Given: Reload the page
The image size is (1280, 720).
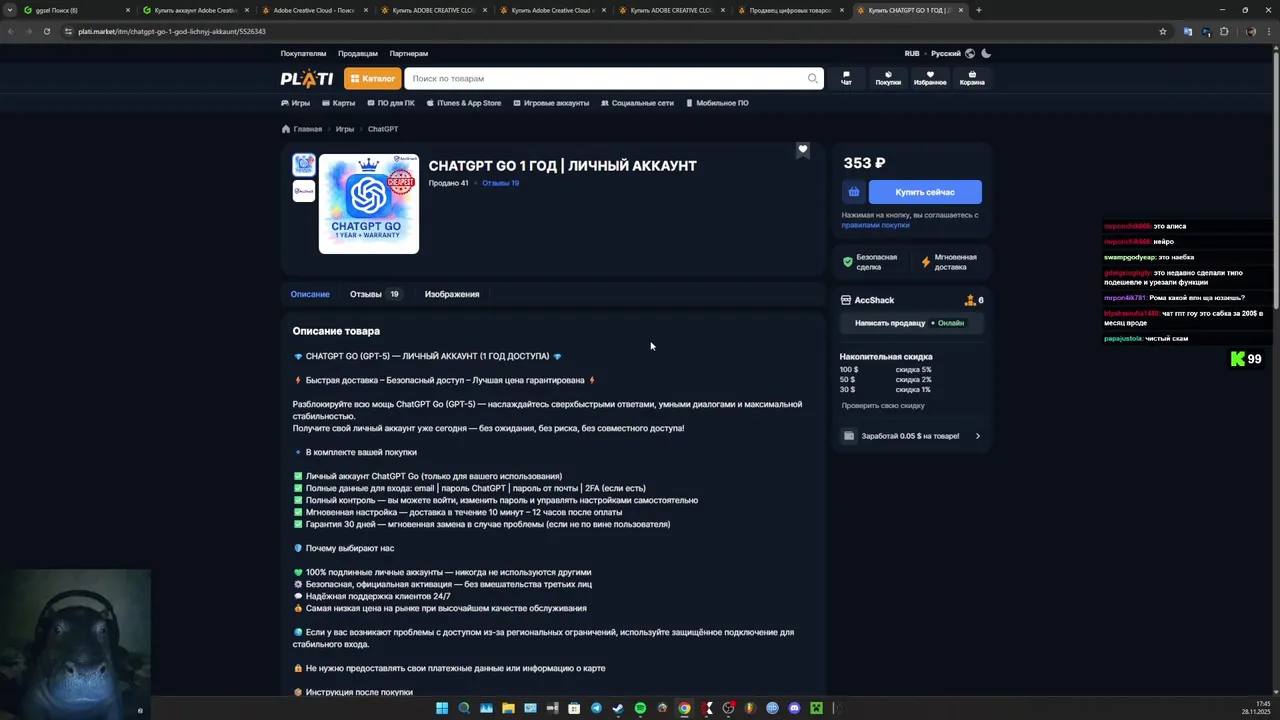Looking at the screenshot, I should click(x=46, y=31).
